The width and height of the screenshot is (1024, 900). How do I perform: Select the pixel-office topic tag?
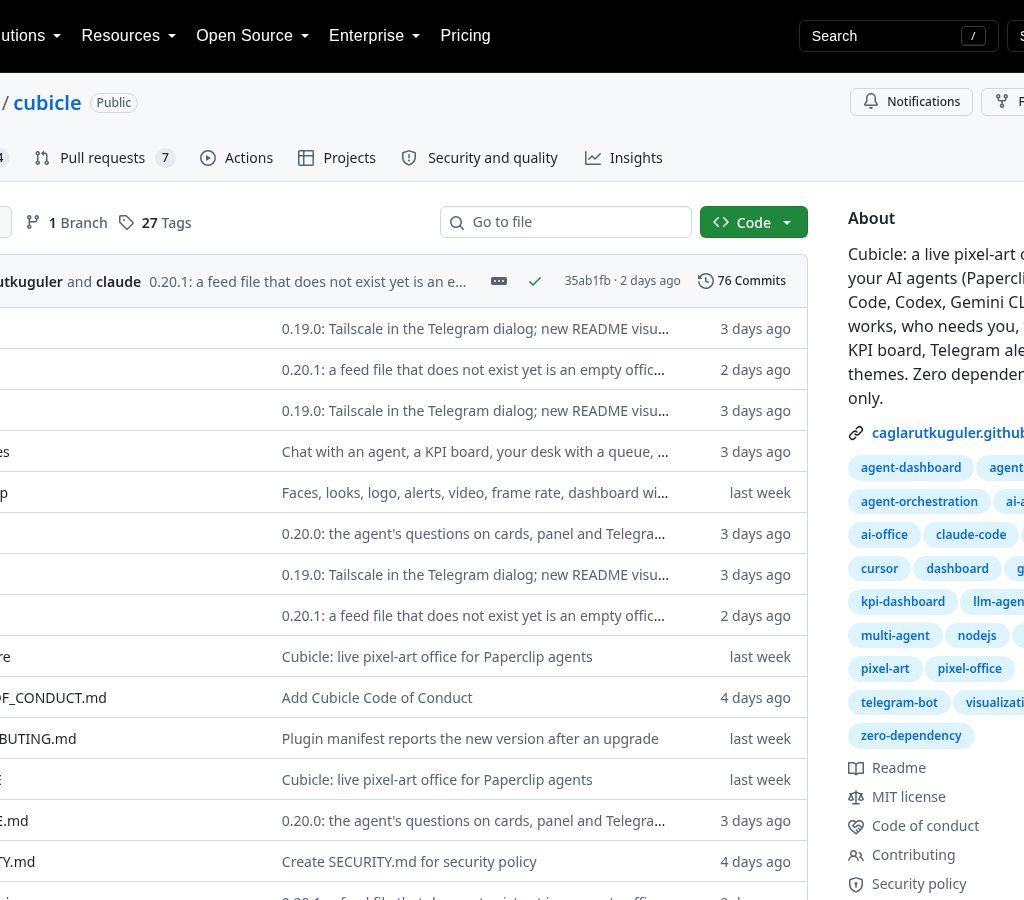(969, 669)
